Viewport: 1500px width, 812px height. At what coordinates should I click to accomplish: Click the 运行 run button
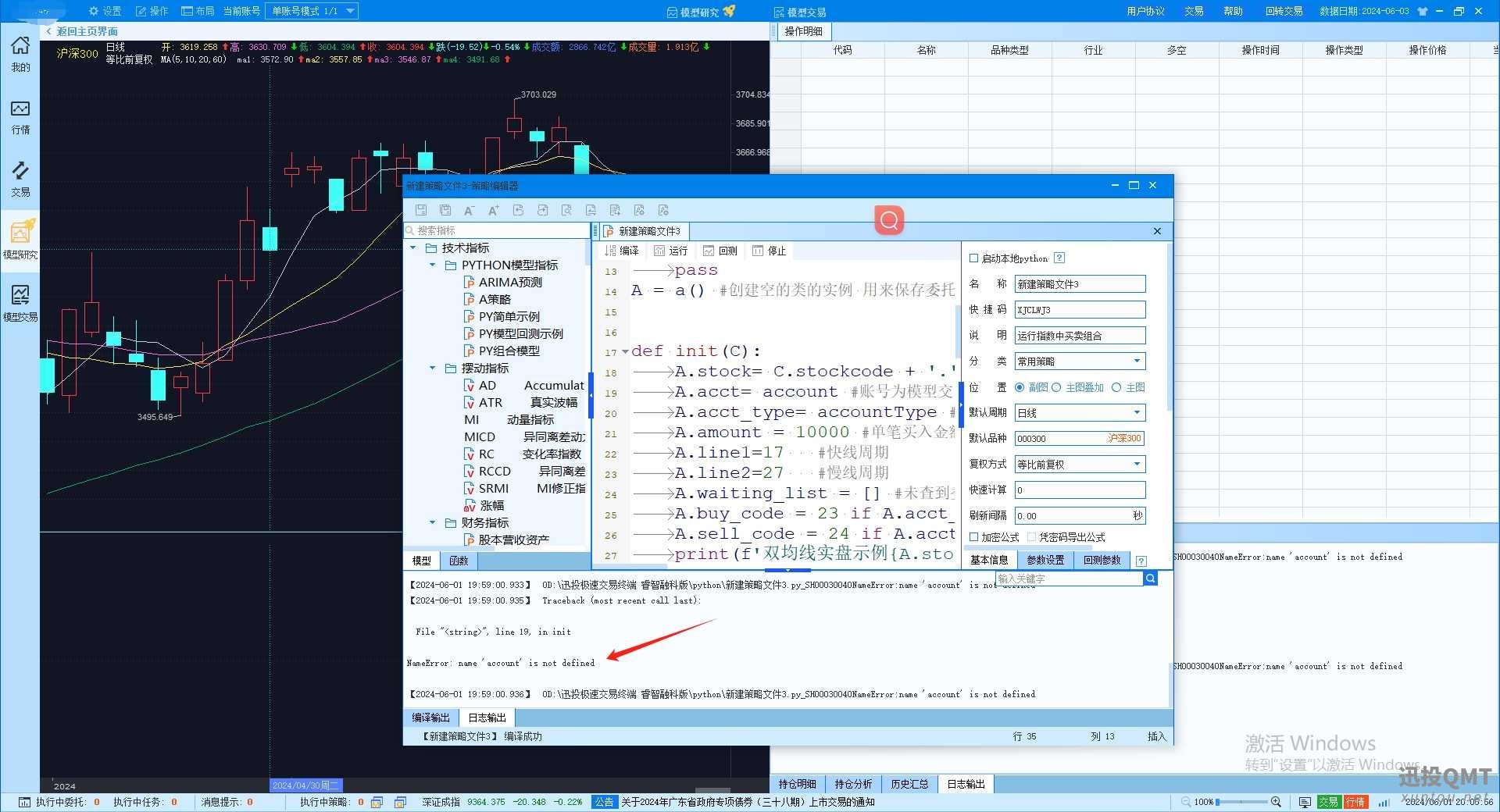coord(670,251)
